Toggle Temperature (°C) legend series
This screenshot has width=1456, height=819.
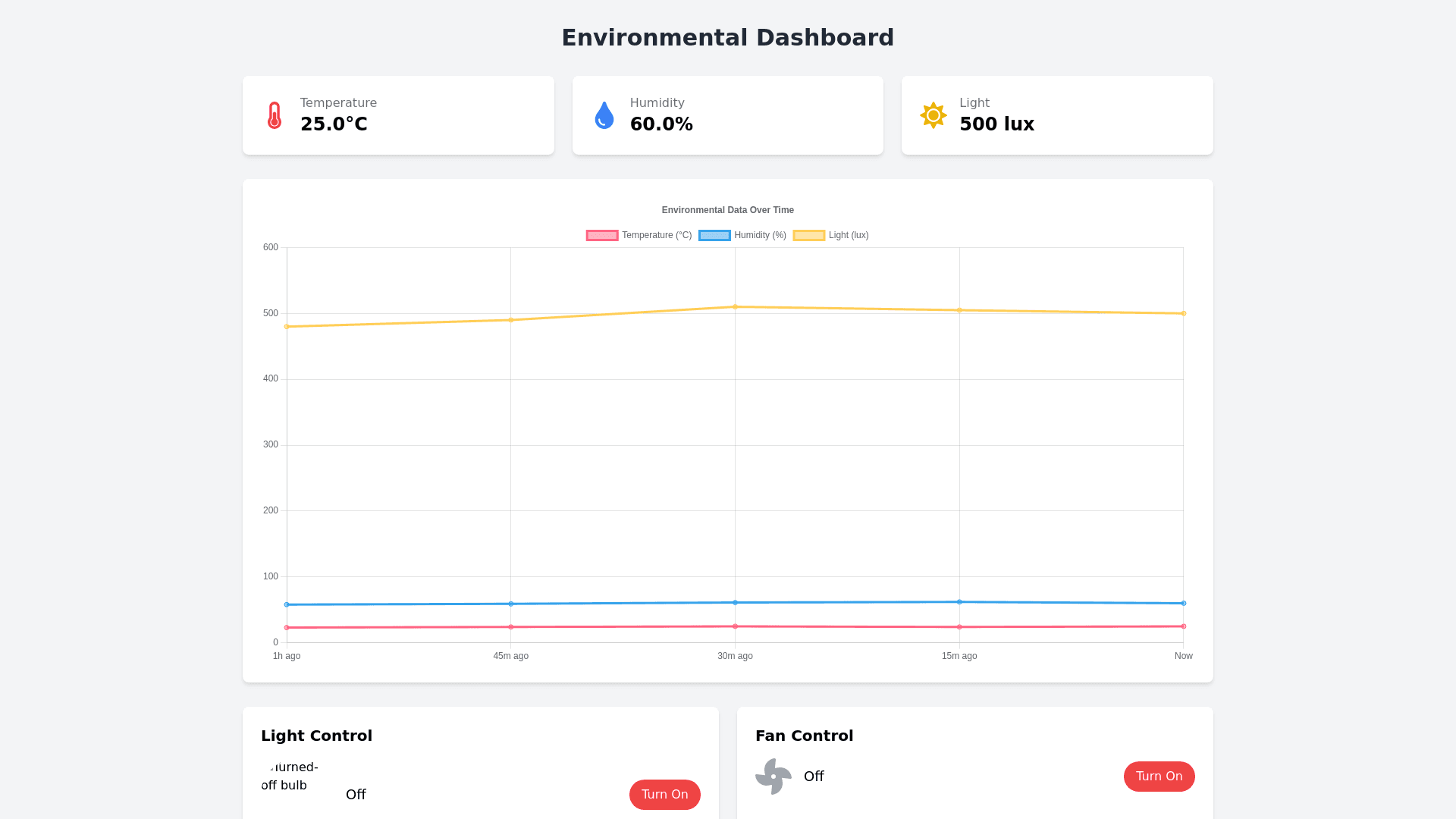point(657,236)
